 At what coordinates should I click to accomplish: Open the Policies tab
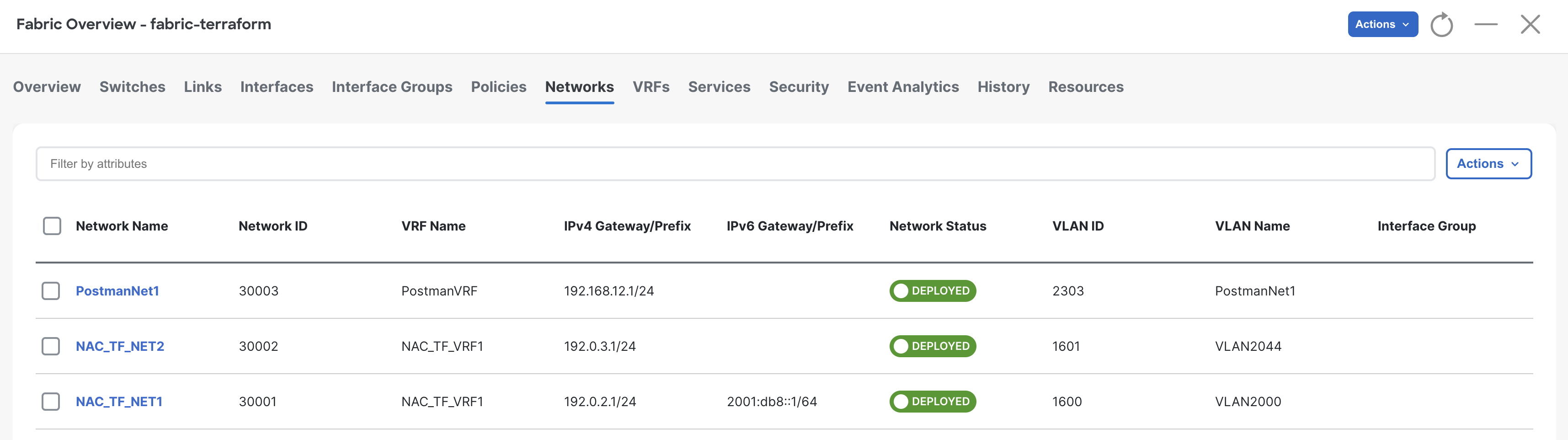tap(499, 87)
